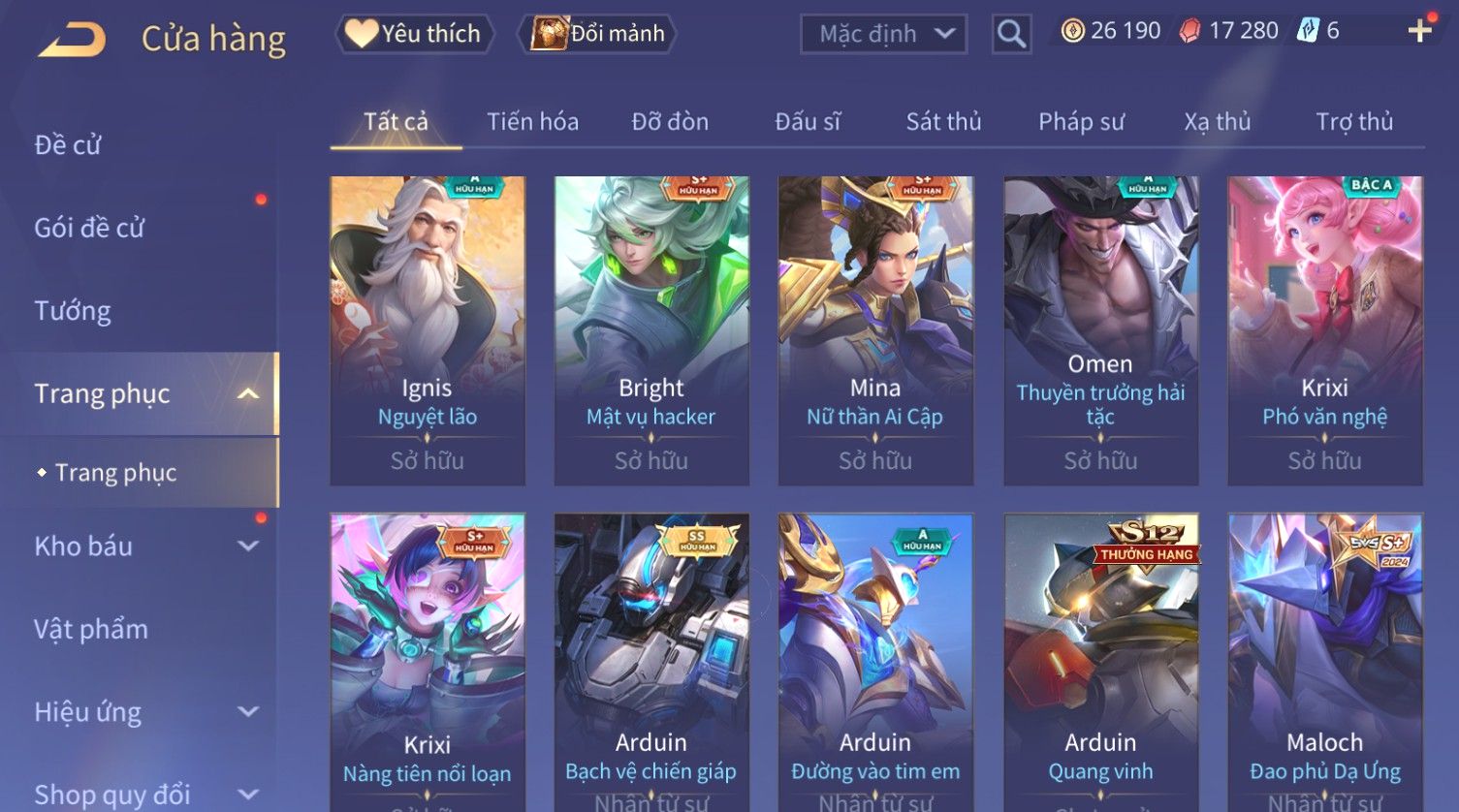Open Đổi mảnh fragment exchange

tap(596, 34)
